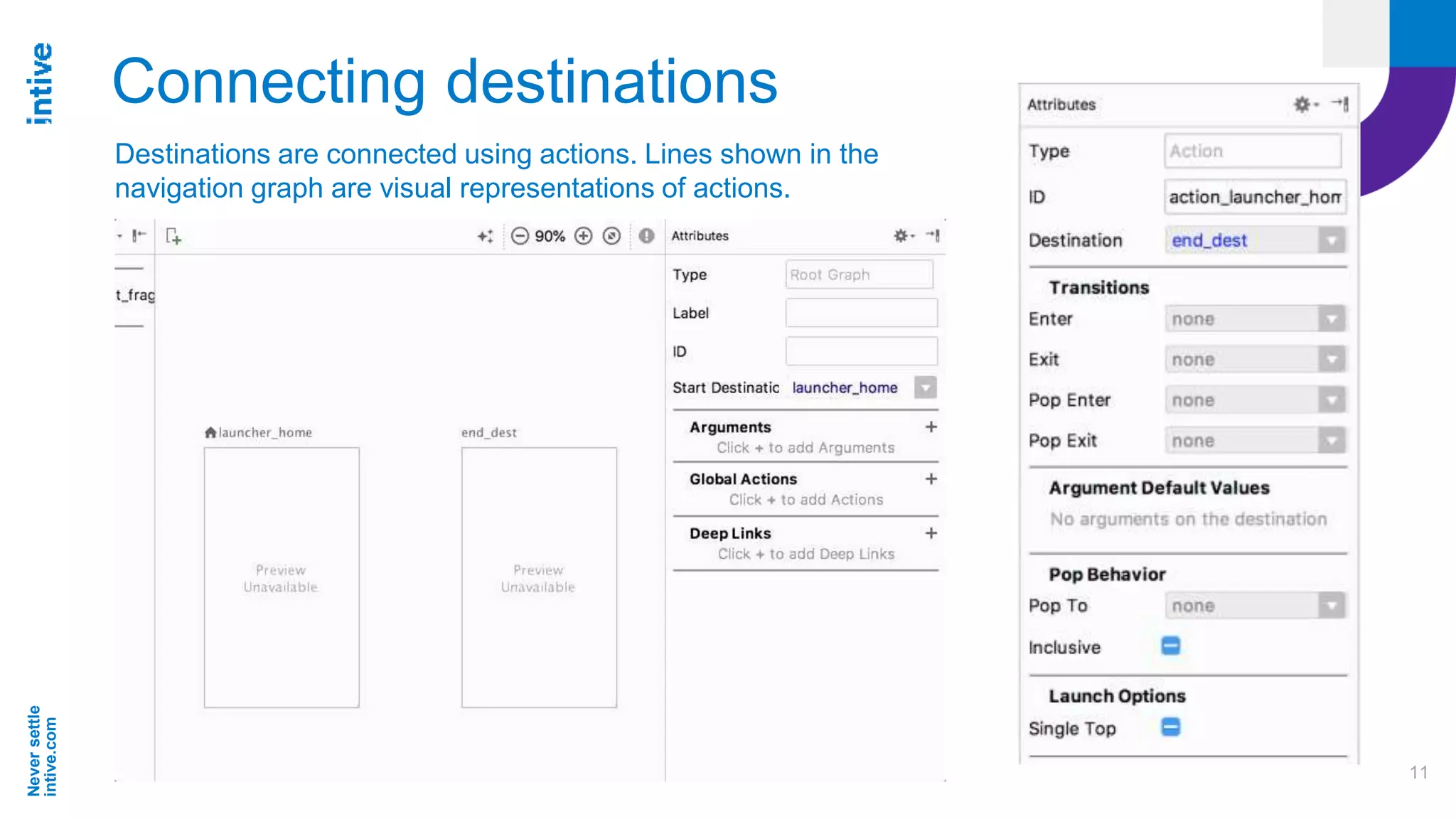
Task: Click the Root Graph Type field
Action: (x=859, y=274)
